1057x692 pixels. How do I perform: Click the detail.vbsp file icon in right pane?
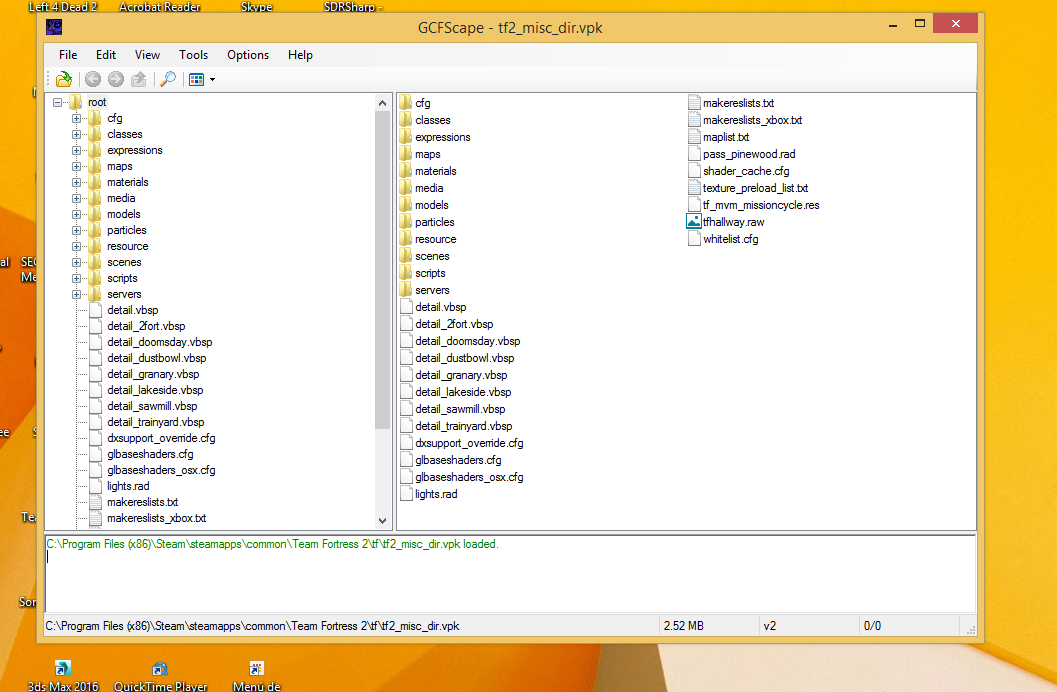406,307
